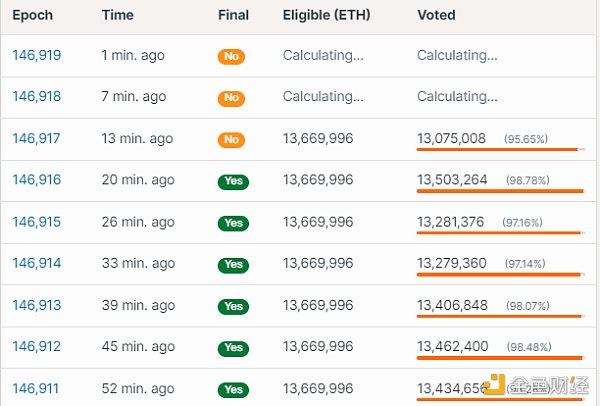Image resolution: width=600 pixels, height=406 pixels.
Task: Click the Yes badge for epoch 146,913
Action: pyautogui.click(x=233, y=307)
